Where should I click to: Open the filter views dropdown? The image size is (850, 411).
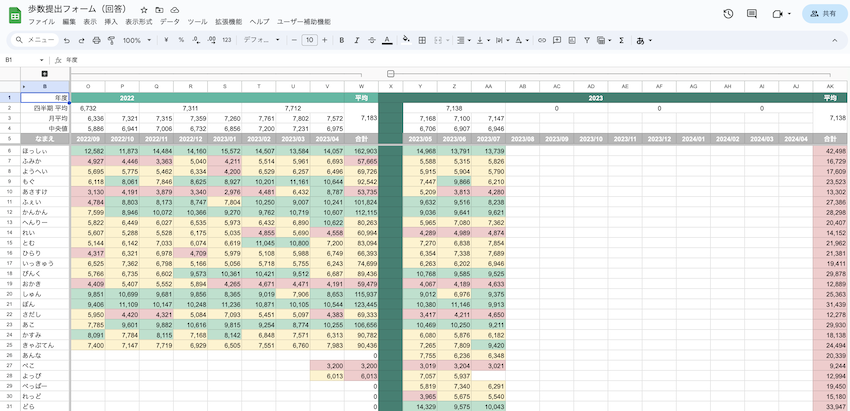click(603, 40)
